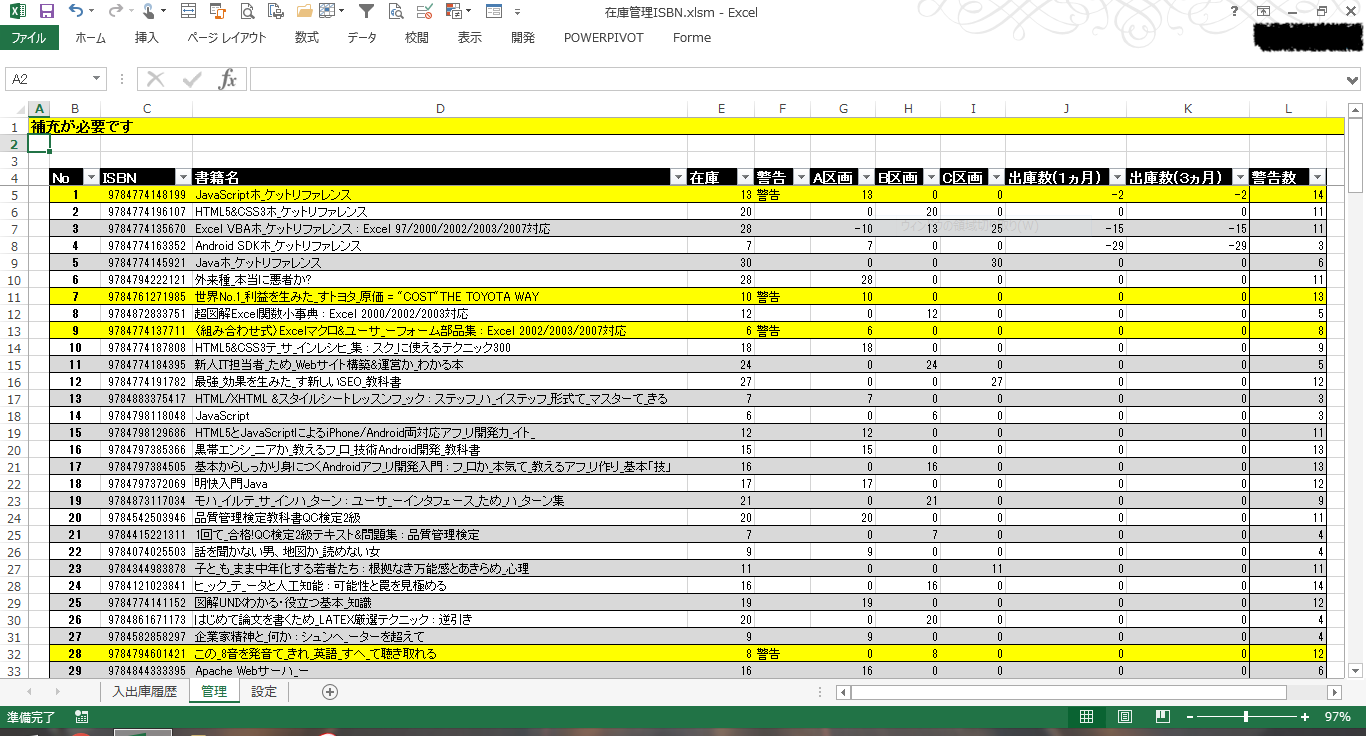Open the 警告 column filter dropdown
The width and height of the screenshot is (1366, 736).
(x=800, y=178)
